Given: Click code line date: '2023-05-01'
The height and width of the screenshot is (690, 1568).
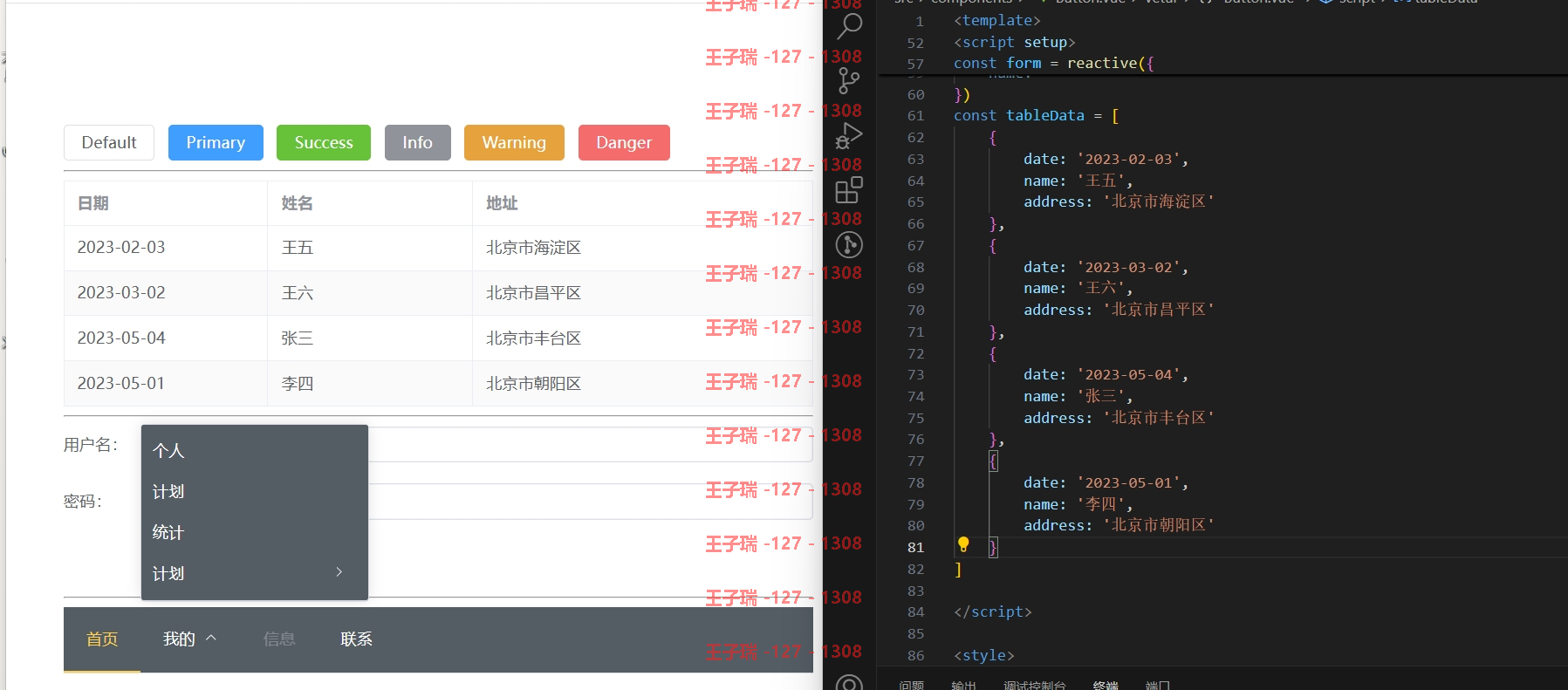Looking at the screenshot, I should coord(1106,482).
